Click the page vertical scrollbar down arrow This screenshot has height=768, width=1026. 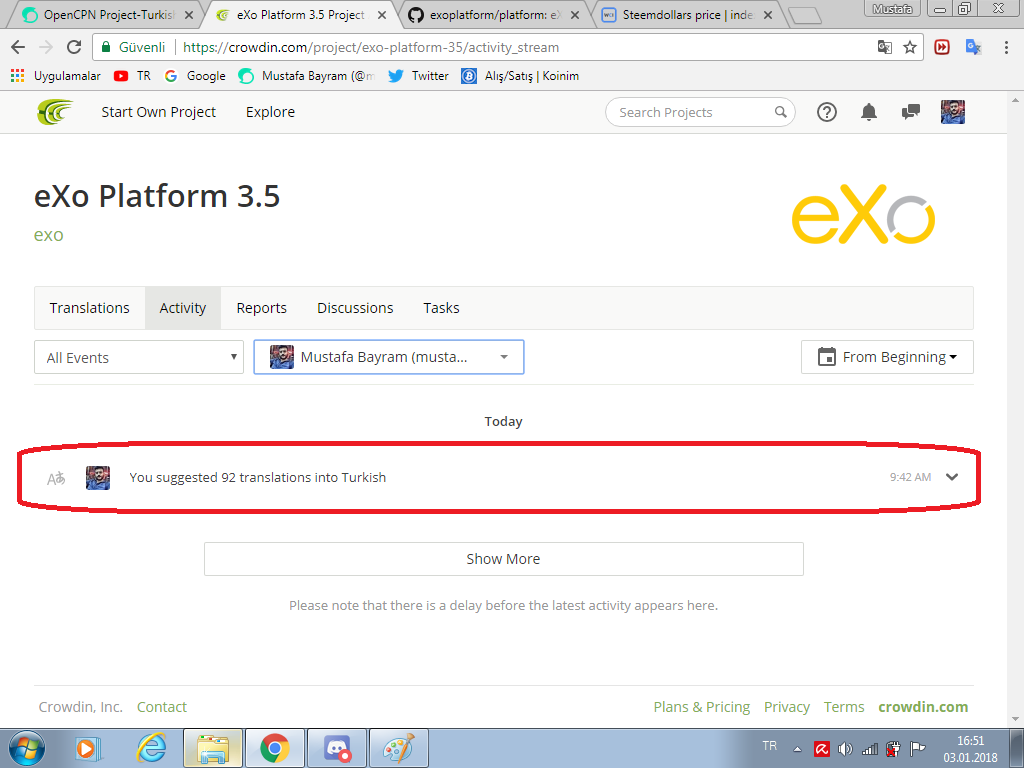1015,719
